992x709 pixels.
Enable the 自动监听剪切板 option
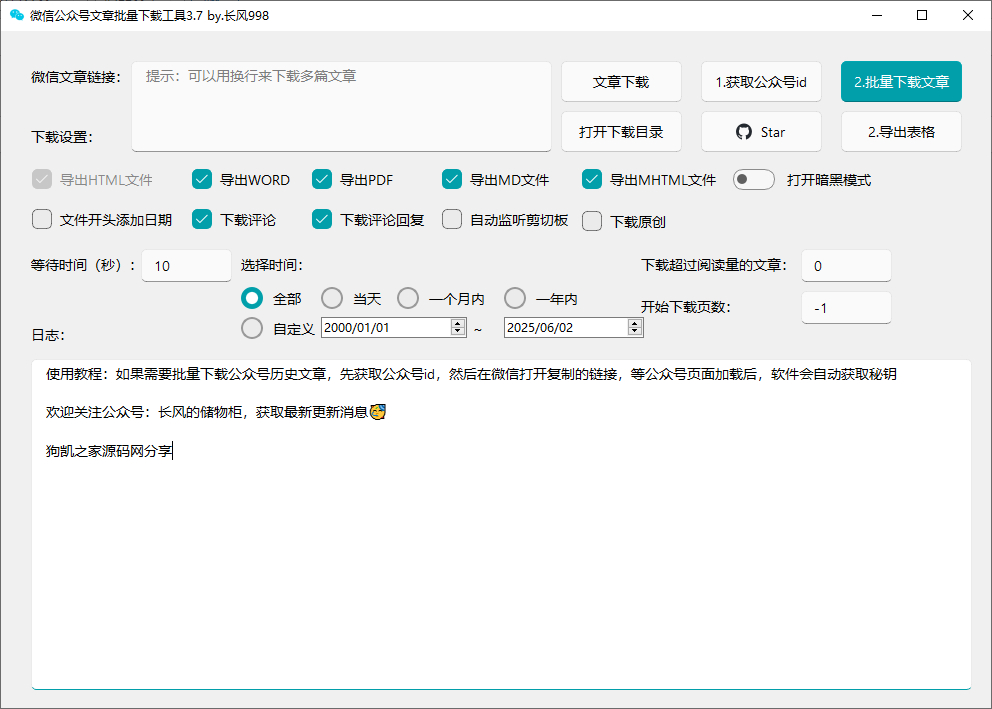(452, 219)
